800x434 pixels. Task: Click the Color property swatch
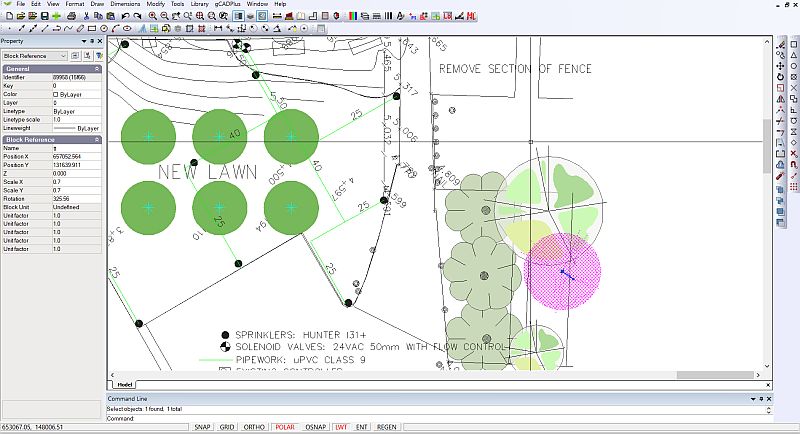56,94
